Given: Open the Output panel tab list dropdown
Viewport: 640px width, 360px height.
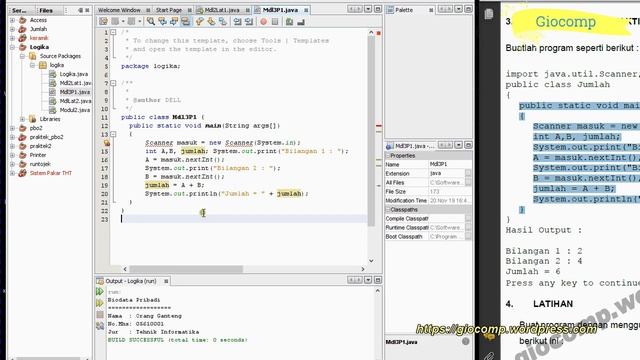Looking at the screenshot, I should click(368, 280).
